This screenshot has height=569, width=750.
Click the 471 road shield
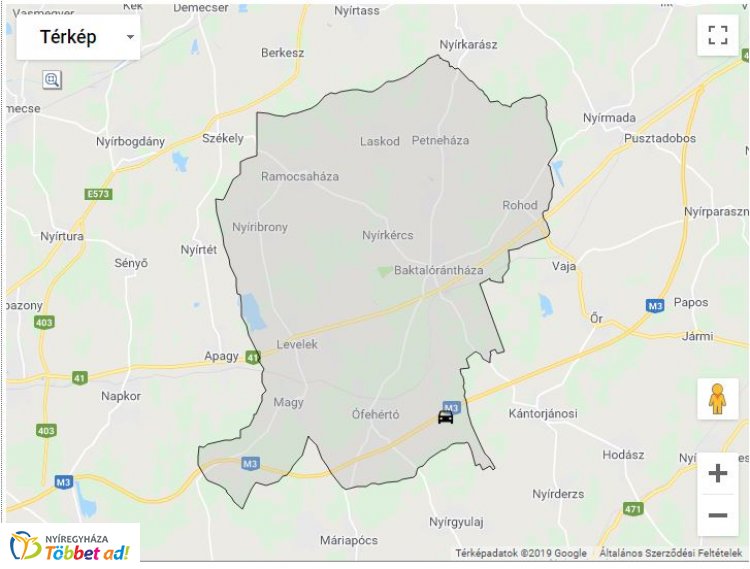tap(632, 509)
